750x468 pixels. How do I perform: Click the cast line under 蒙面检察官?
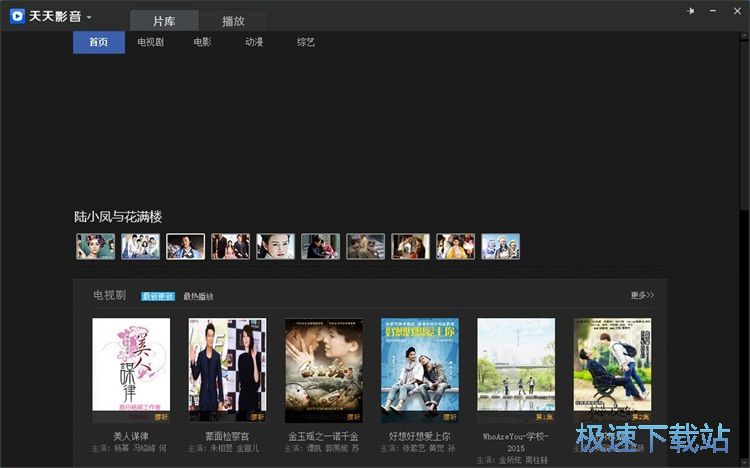224,448
